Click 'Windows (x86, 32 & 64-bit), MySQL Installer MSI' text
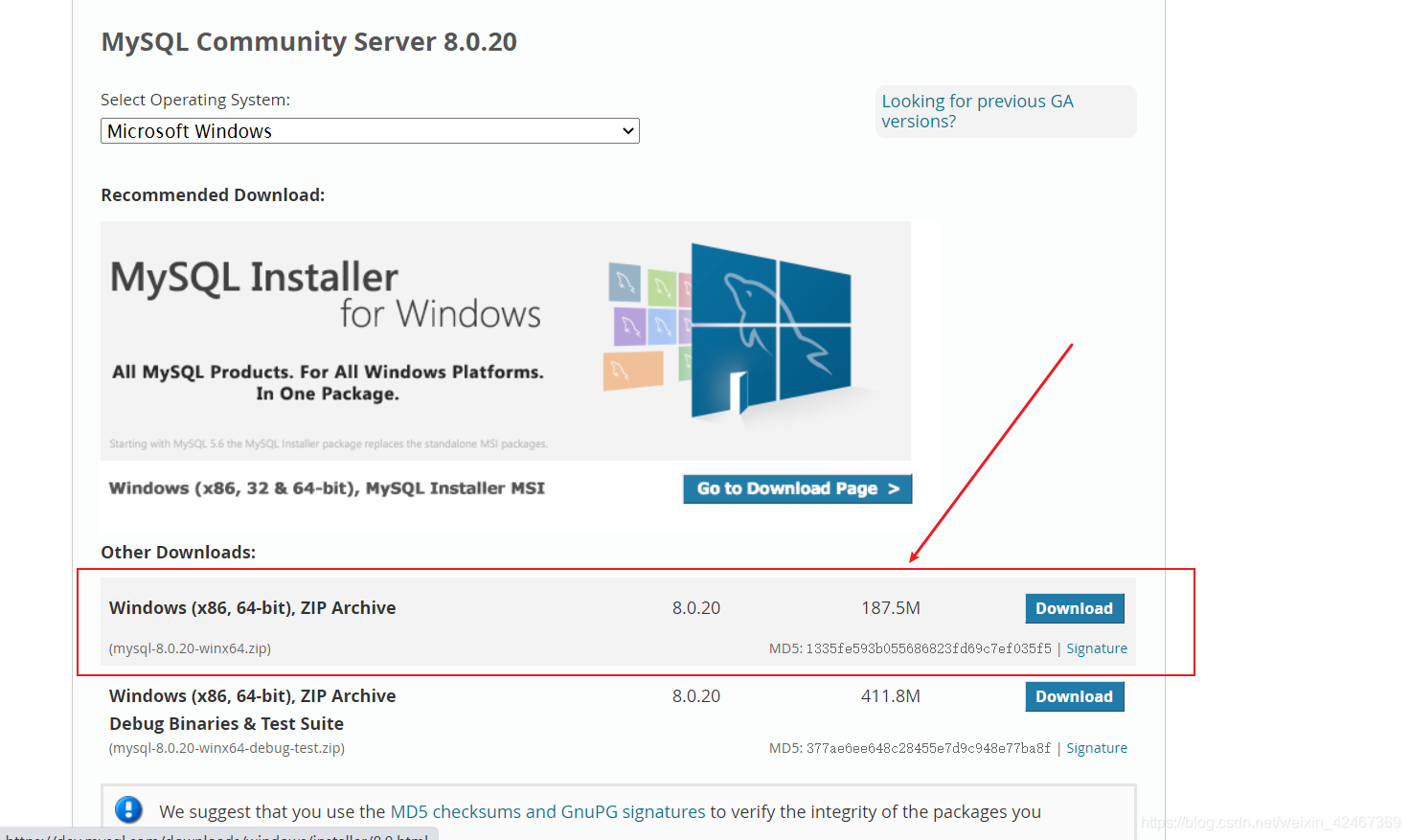The height and width of the screenshot is (840, 1410). (x=327, y=488)
